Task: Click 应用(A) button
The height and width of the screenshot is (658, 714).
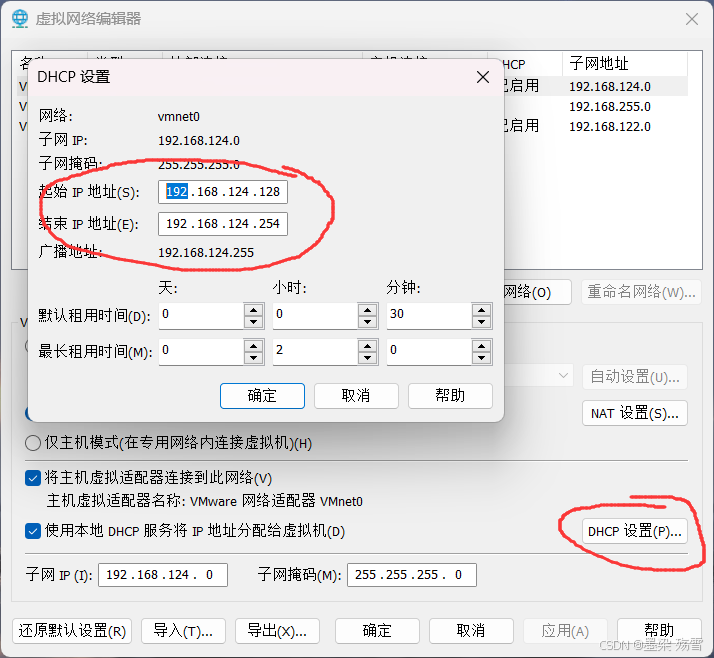Action: [x=565, y=631]
